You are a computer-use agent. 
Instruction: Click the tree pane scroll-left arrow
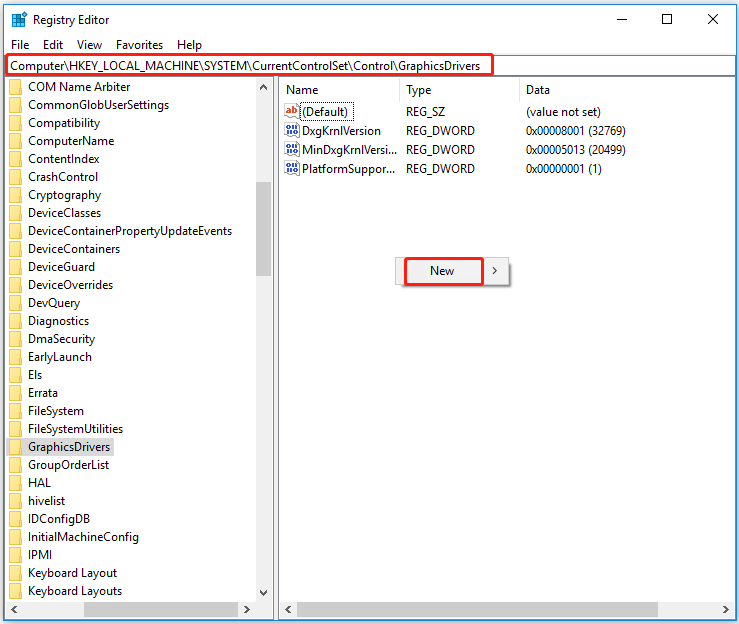[x=14, y=609]
